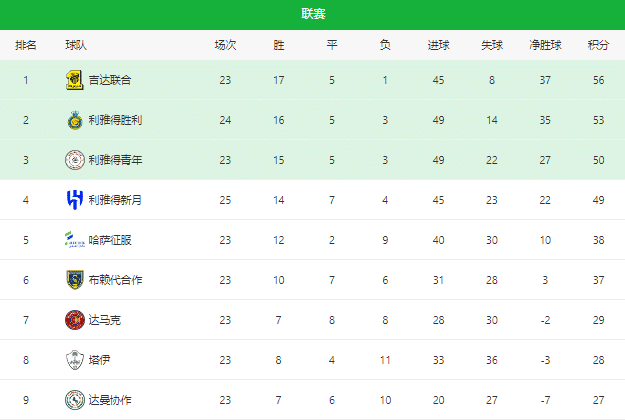Open the 利雅得新月 team link
The height and width of the screenshot is (420, 625).
115,200
